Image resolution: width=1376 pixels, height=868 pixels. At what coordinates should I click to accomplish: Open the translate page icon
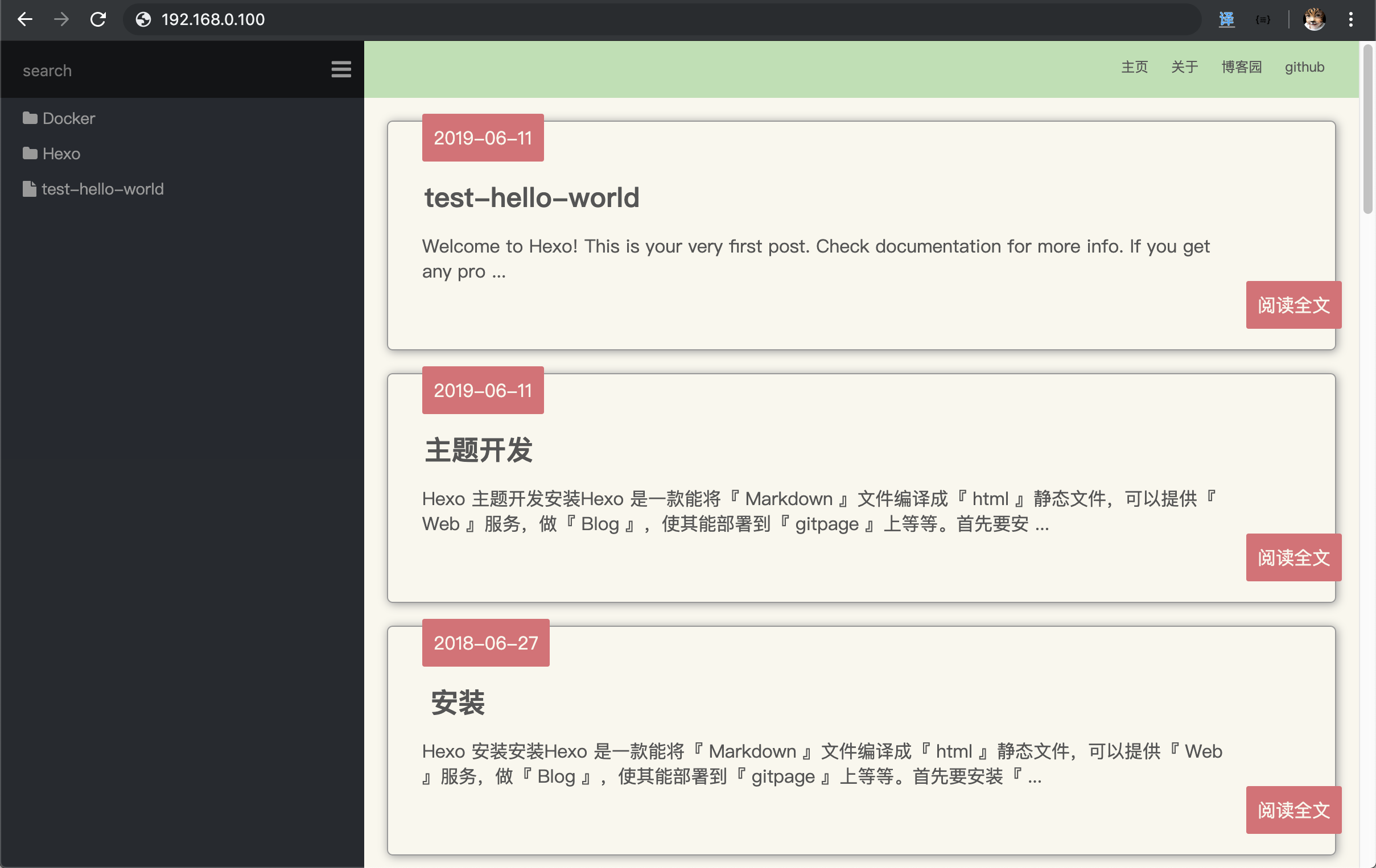[1226, 19]
